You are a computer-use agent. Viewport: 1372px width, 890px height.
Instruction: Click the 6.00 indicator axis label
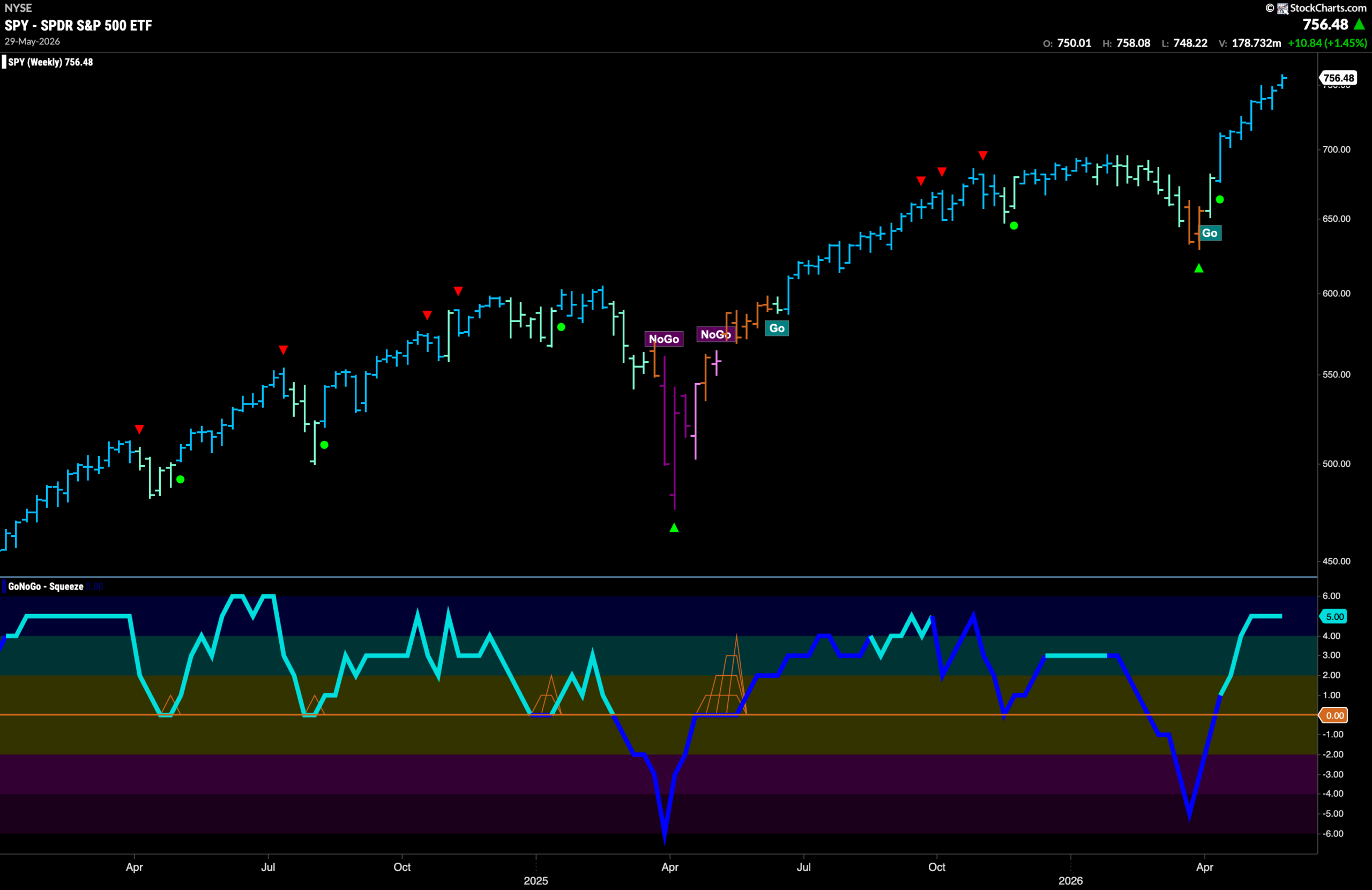[x=1332, y=596]
